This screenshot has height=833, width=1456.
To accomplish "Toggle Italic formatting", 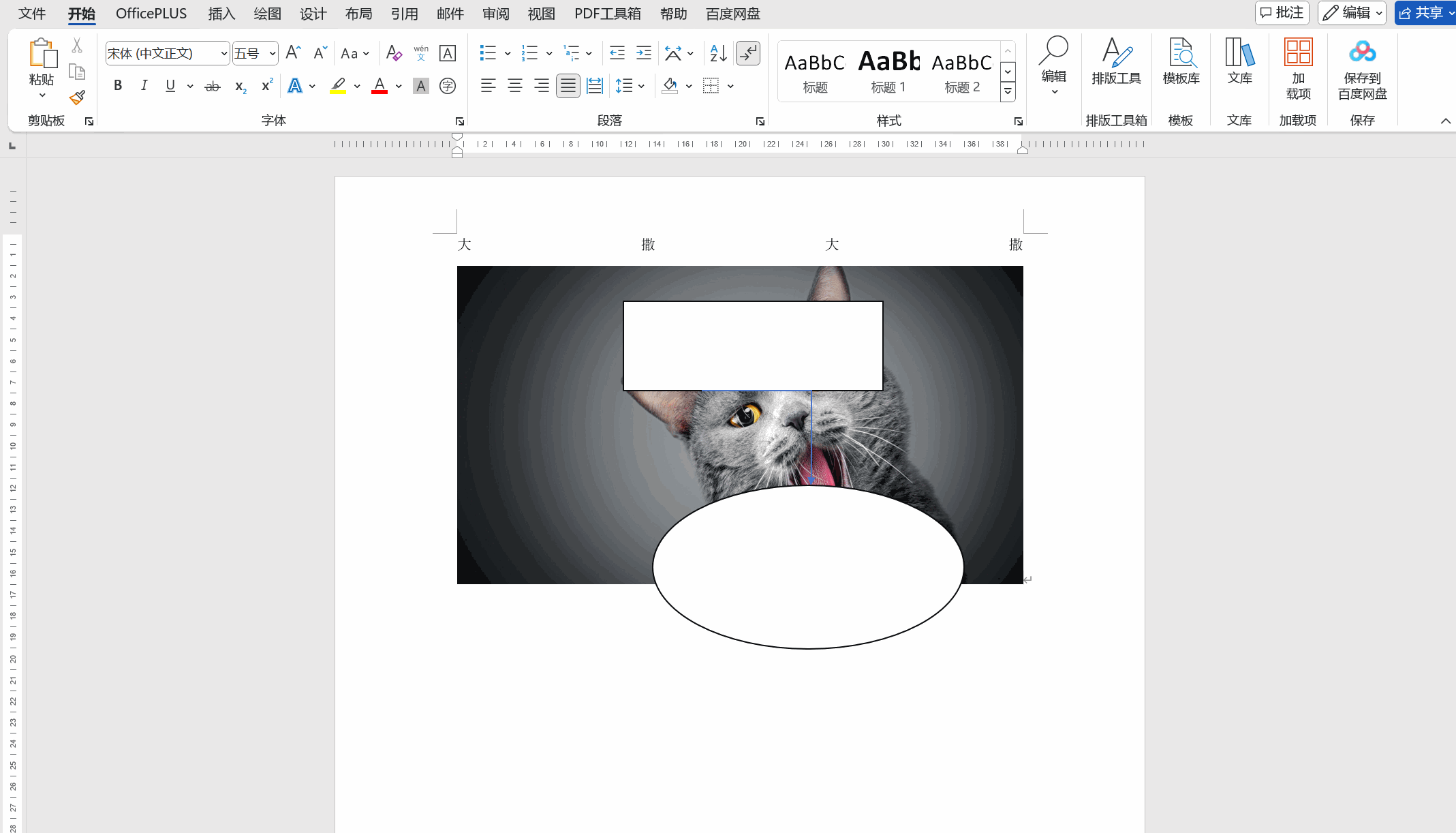I will point(144,86).
